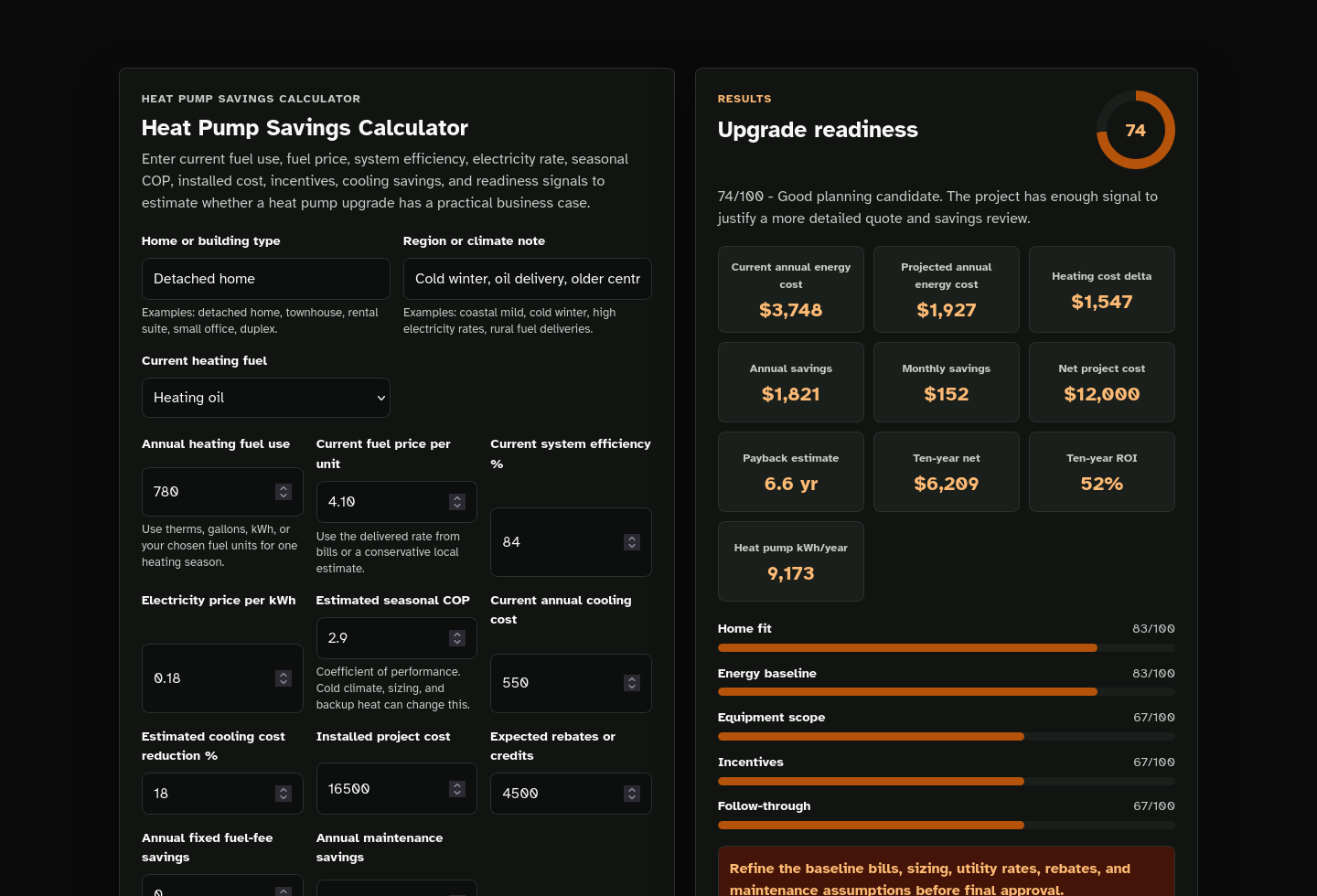The image size is (1317, 896).
Task: Click the Estimated cooling cost reduction field
Action: (222, 794)
